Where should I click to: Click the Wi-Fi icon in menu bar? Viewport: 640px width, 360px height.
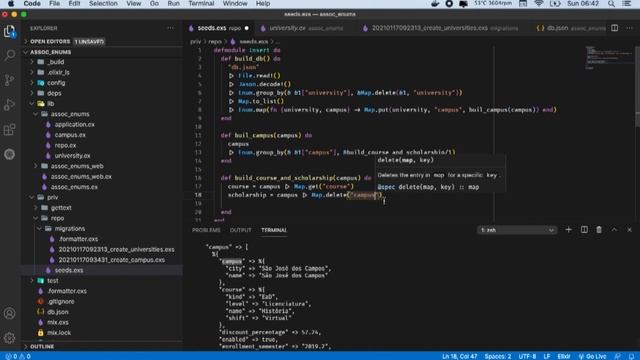coord(539,4)
